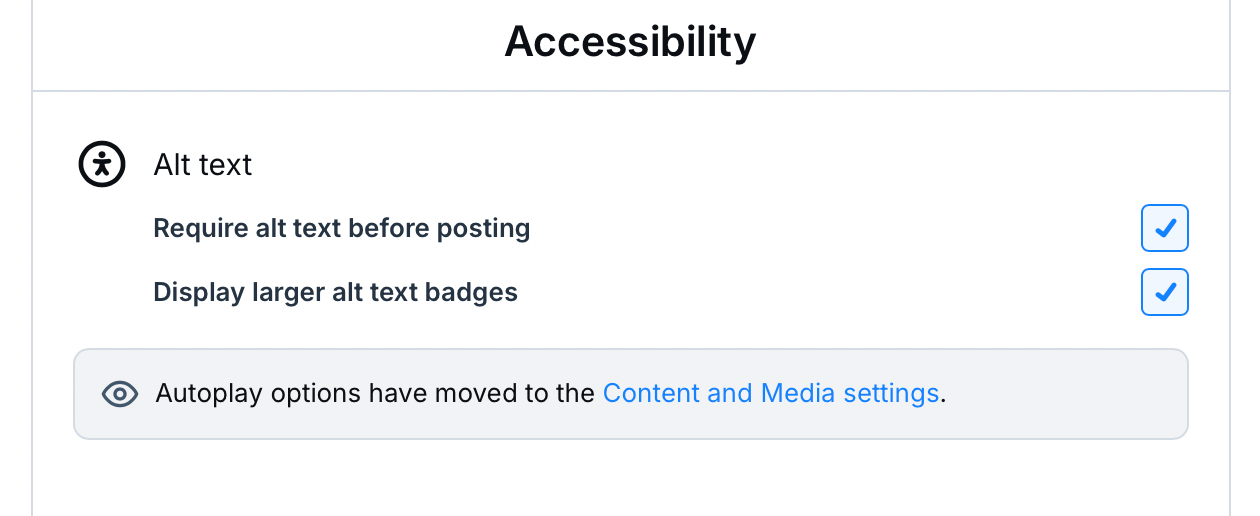Click the word "Media" in the blue link
This screenshot has height=516, width=1260.
point(797,393)
